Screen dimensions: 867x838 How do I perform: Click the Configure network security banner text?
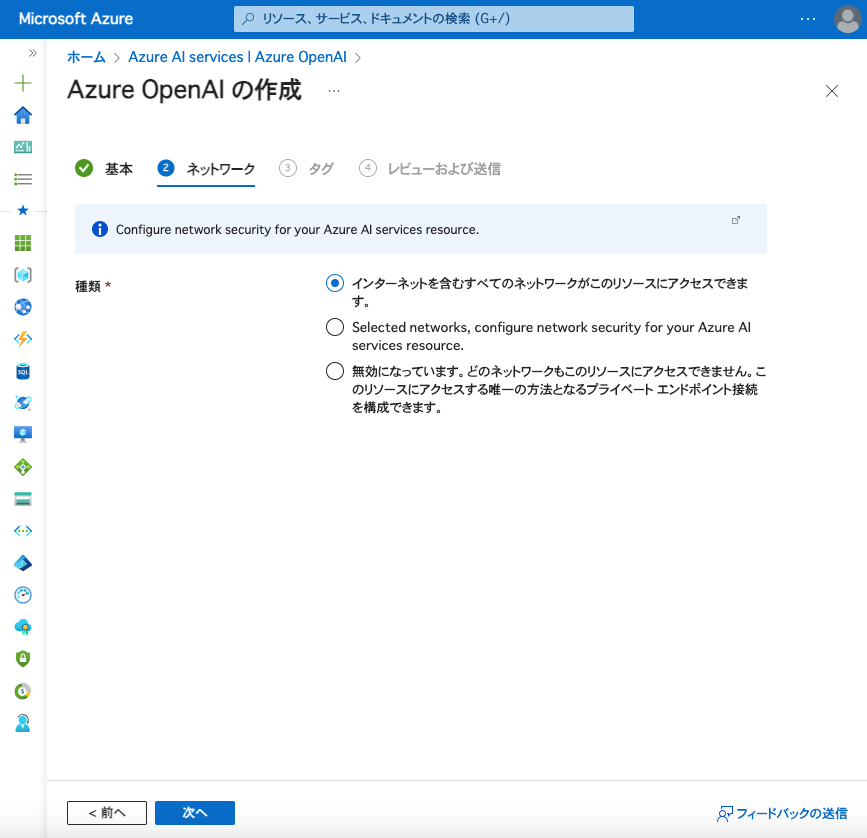[x=297, y=229]
